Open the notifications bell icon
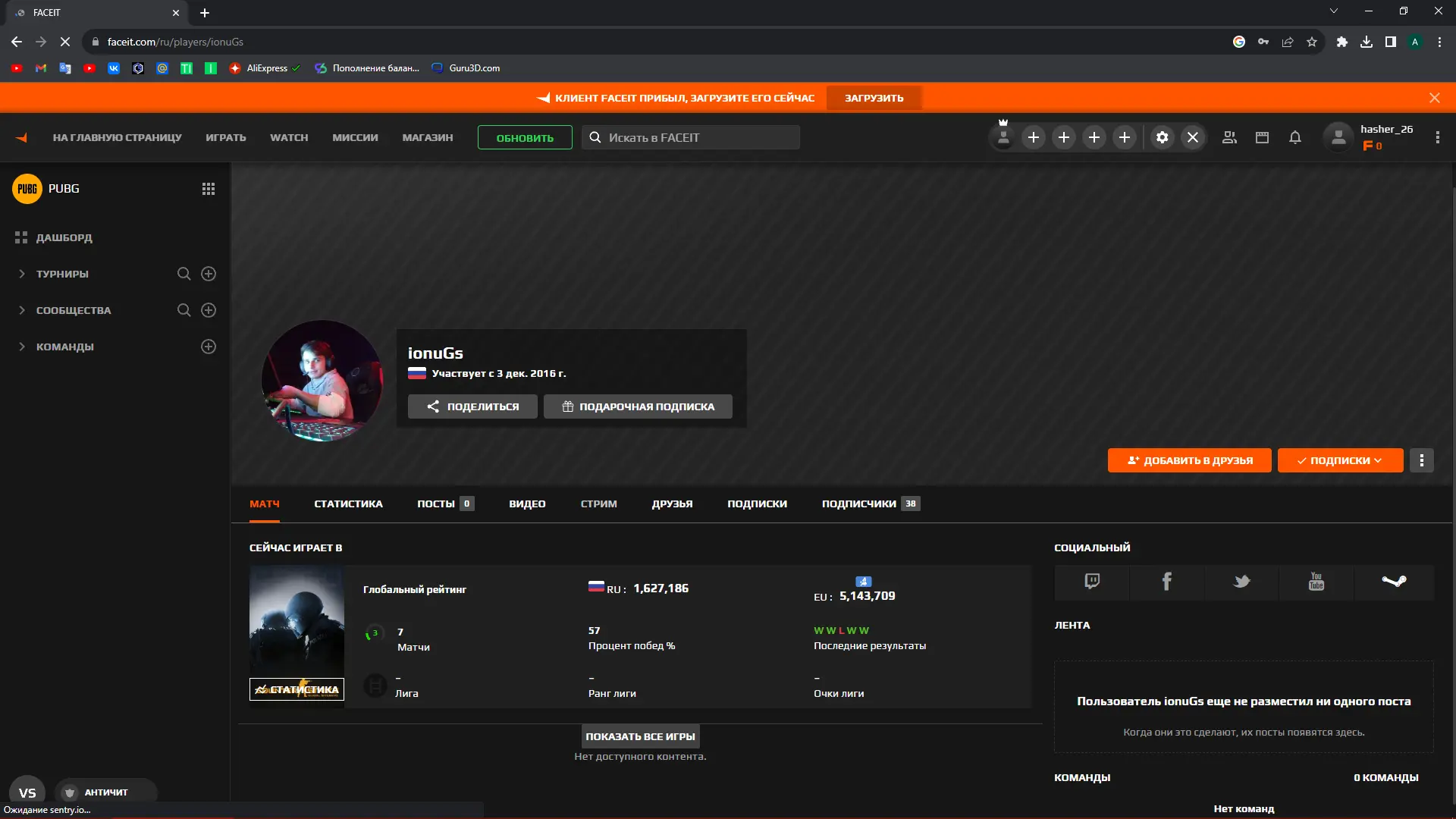 coord(1294,137)
